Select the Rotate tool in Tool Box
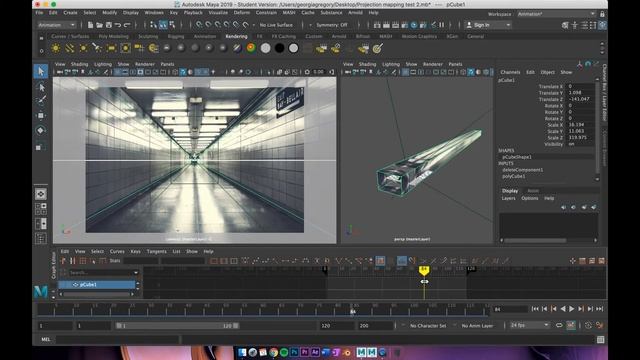The image size is (640, 360). [x=41, y=131]
